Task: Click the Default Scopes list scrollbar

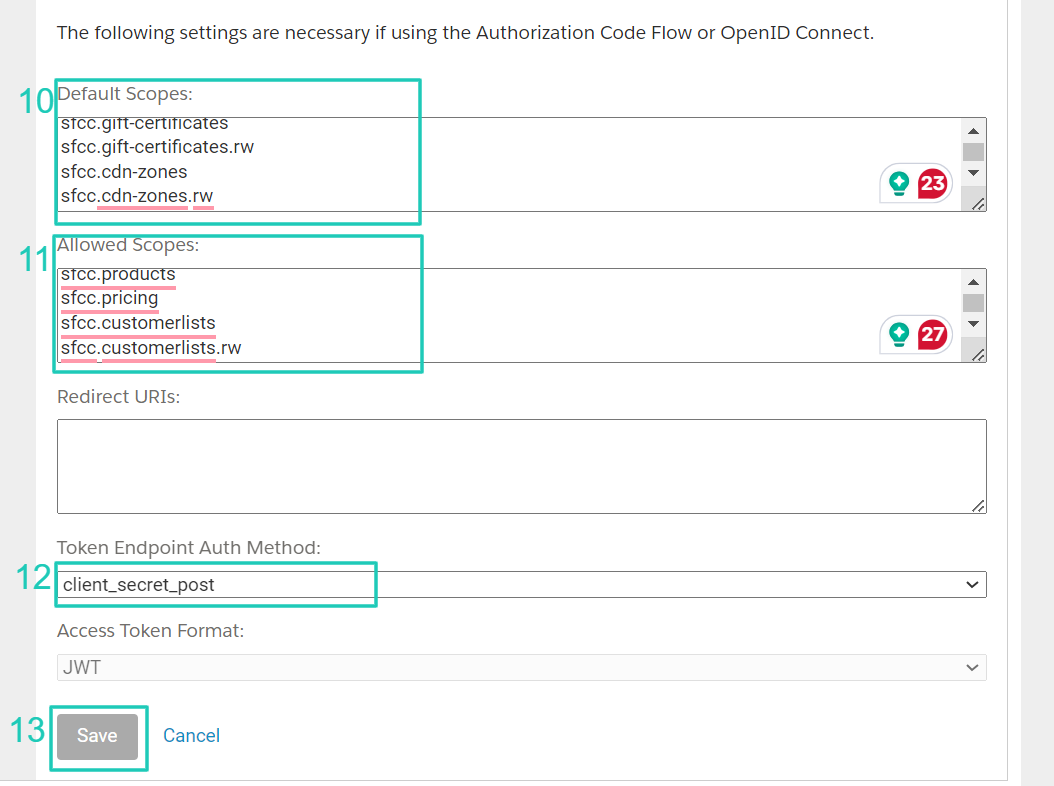Action: (975, 151)
